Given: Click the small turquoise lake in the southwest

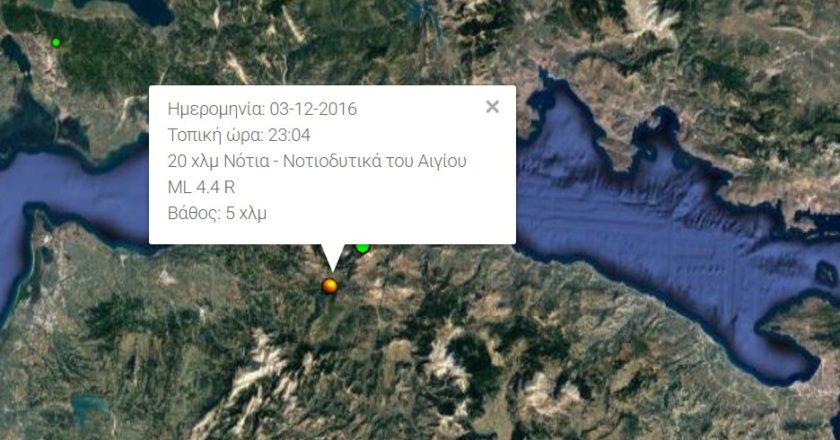Looking at the screenshot, I should pos(88,407).
